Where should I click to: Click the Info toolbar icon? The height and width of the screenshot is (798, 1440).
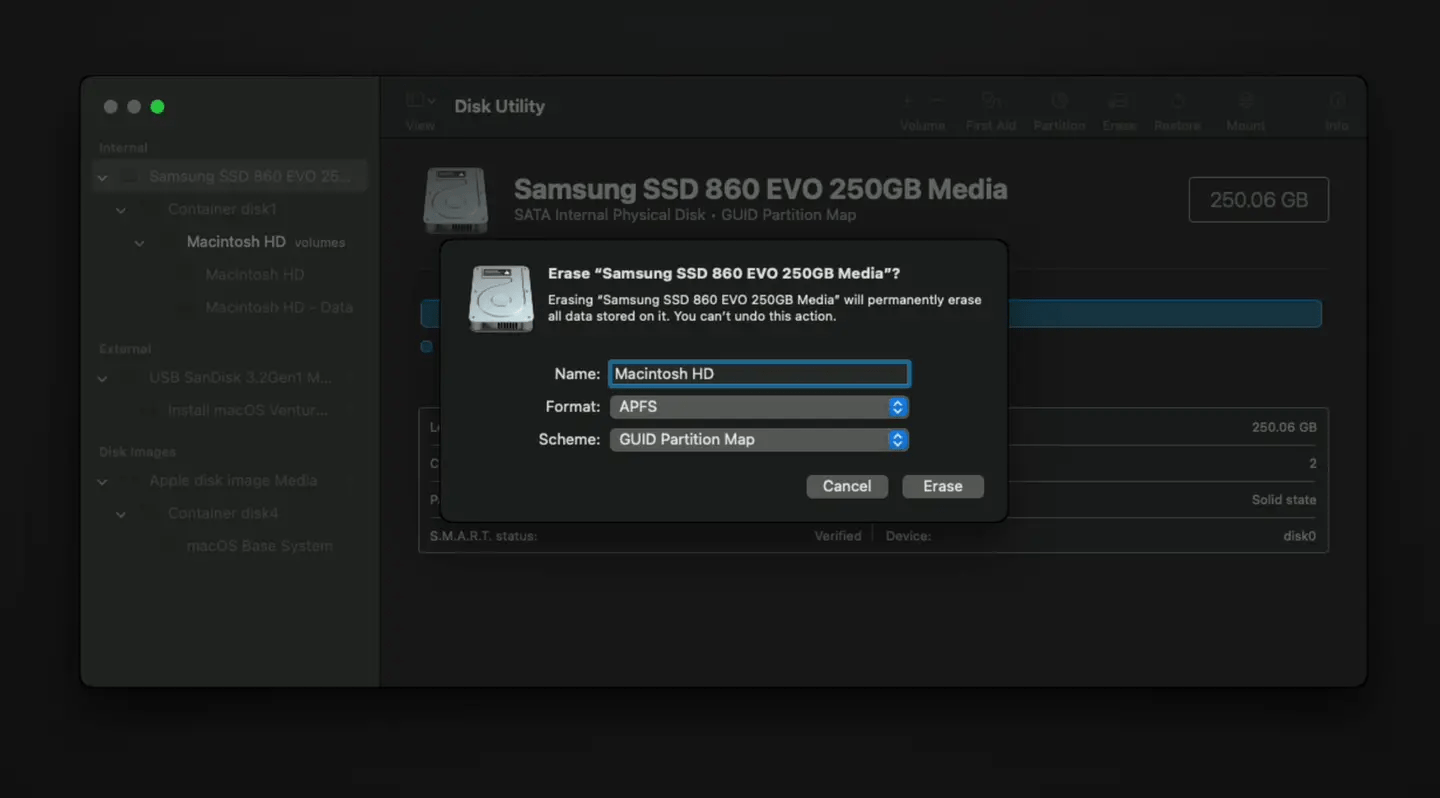(1337, 101)
